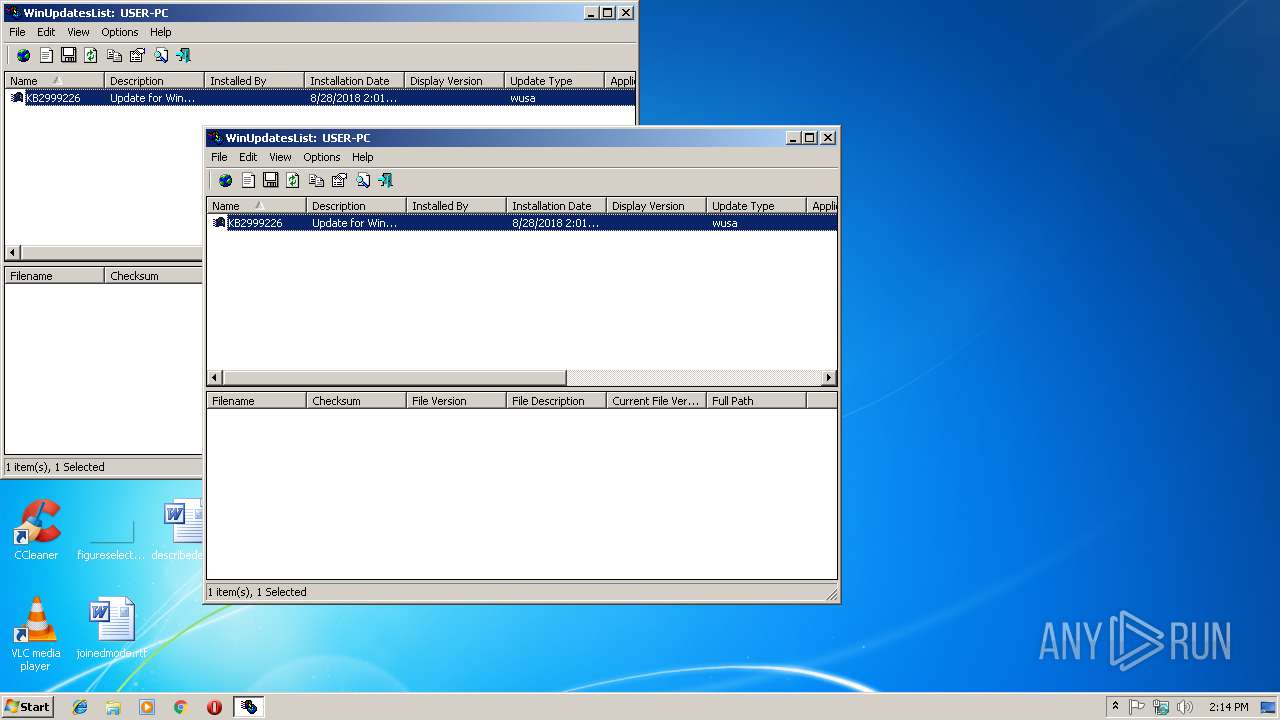This screenshot has height=720, width=1280.
Task: Click HTML report page icon in back window toolbar
Action: [46, 56]
